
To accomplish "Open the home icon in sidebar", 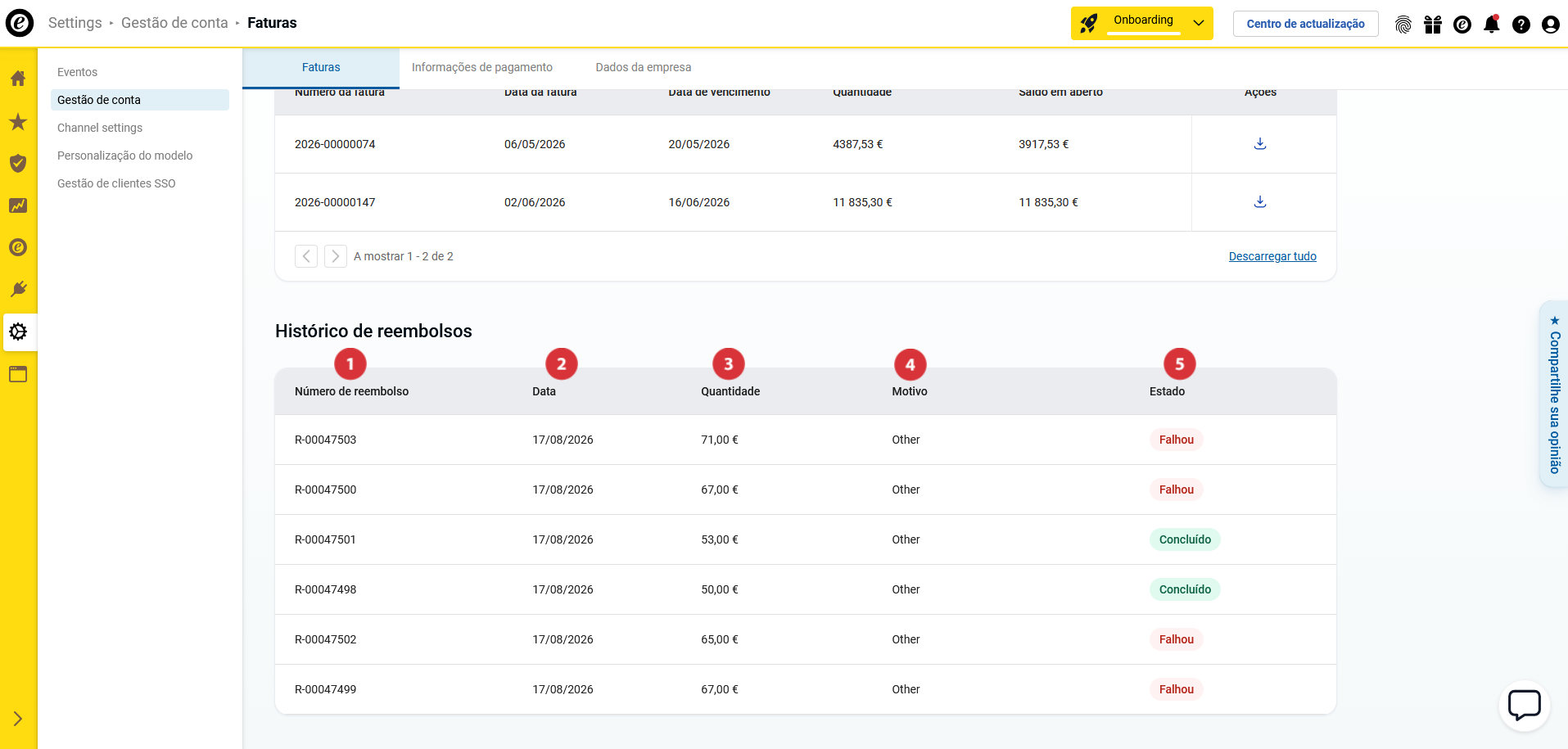I will [18, 79].
